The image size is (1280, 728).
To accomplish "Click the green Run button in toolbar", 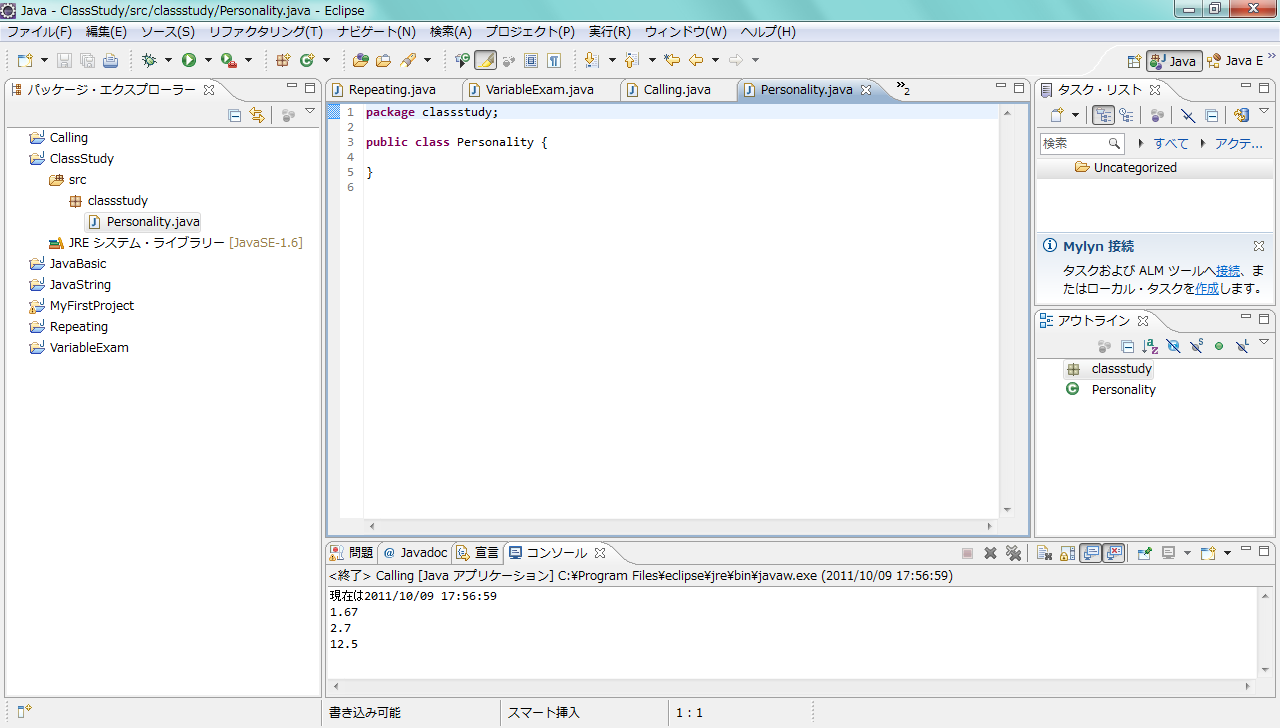I will pos(188,60).
